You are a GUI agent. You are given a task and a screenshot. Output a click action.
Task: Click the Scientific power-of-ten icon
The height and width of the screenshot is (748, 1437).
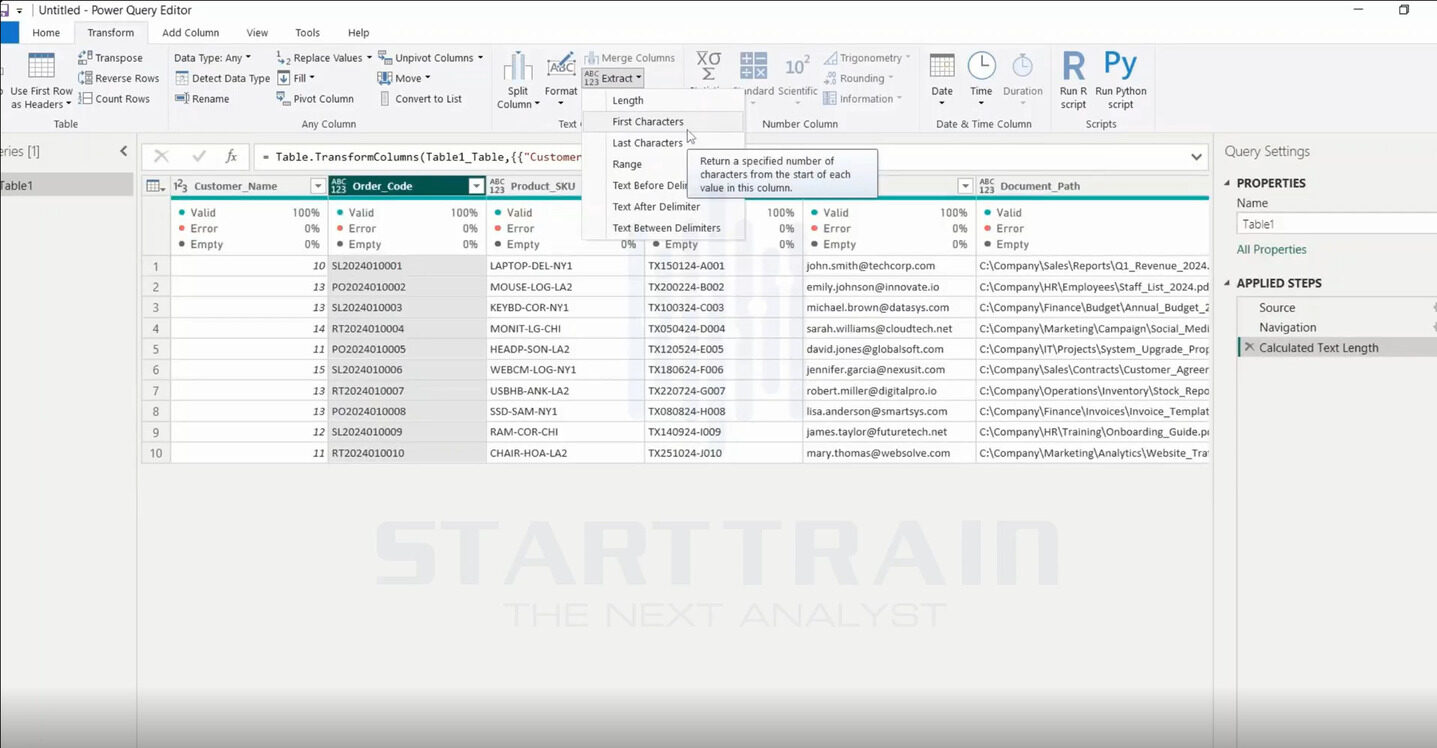[x=797, y=66]
